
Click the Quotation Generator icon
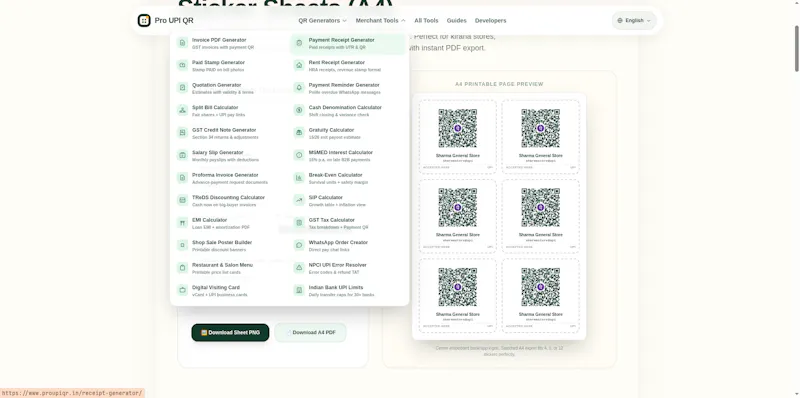click(x=183, y=88)
